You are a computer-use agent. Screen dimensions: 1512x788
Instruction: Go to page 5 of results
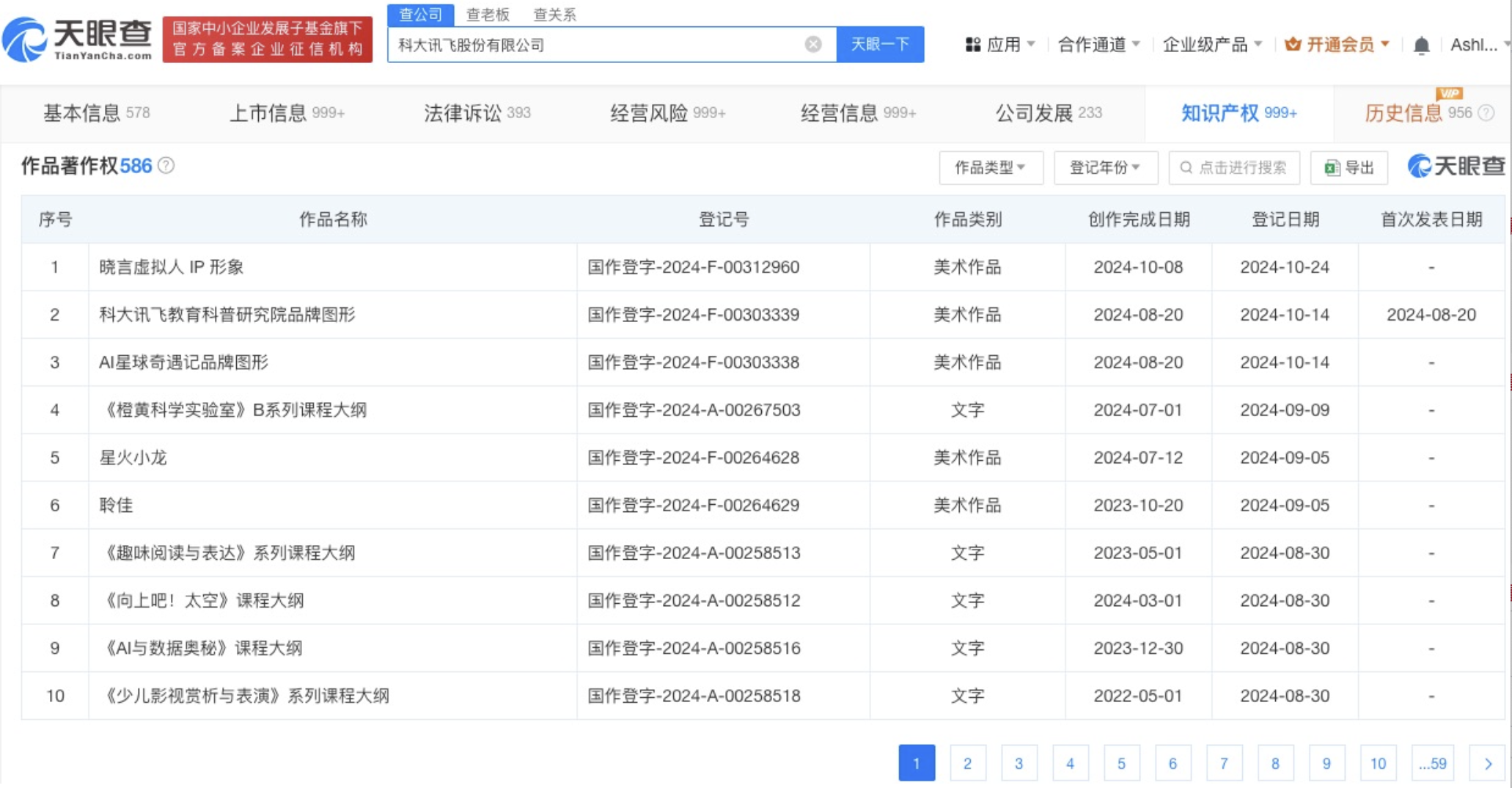point(1121,763)
